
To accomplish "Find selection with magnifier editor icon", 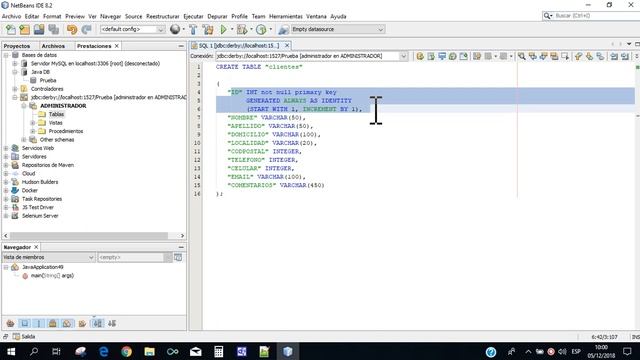I will coord(522,56).
